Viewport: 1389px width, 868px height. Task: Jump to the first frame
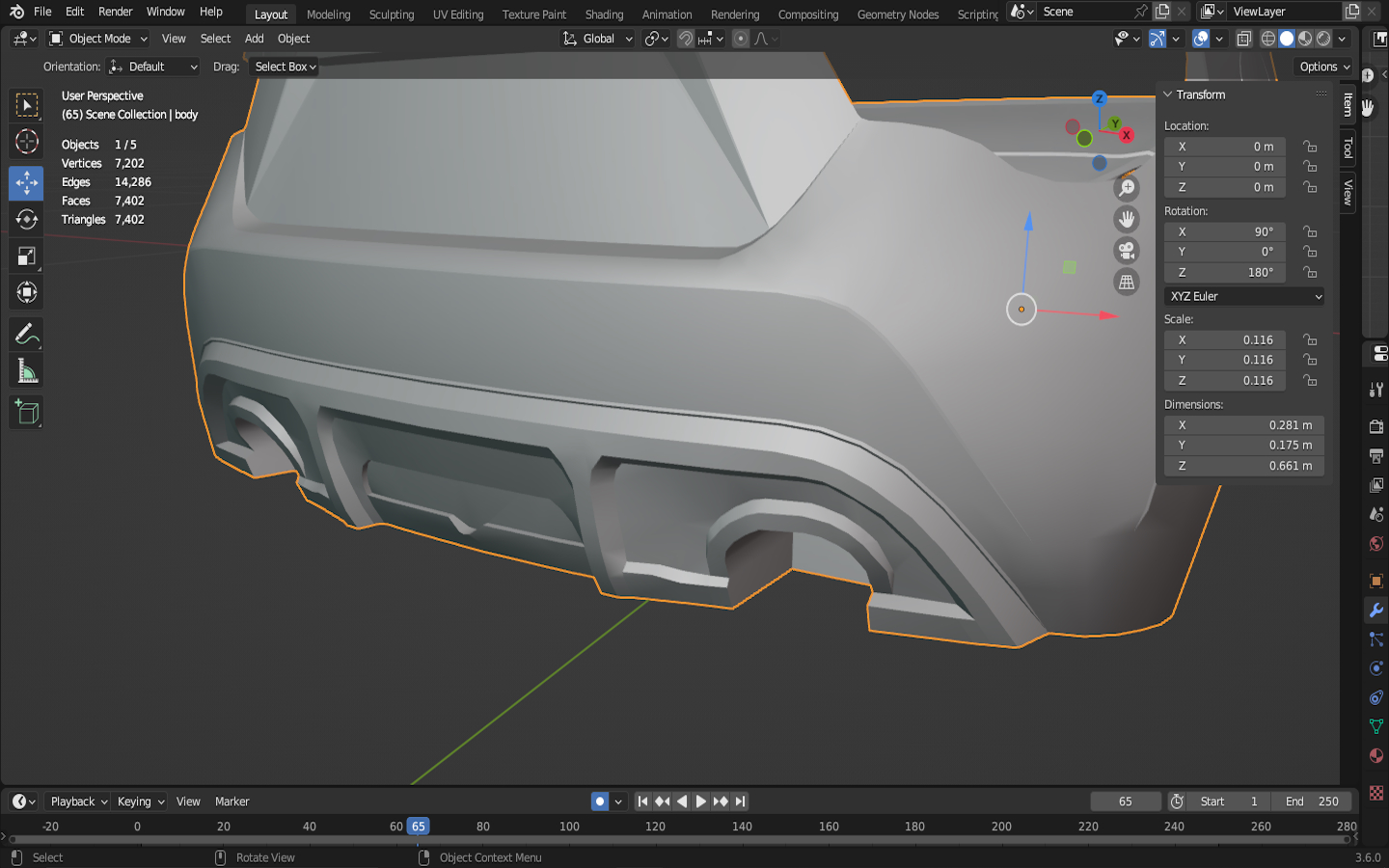(642, 801)
